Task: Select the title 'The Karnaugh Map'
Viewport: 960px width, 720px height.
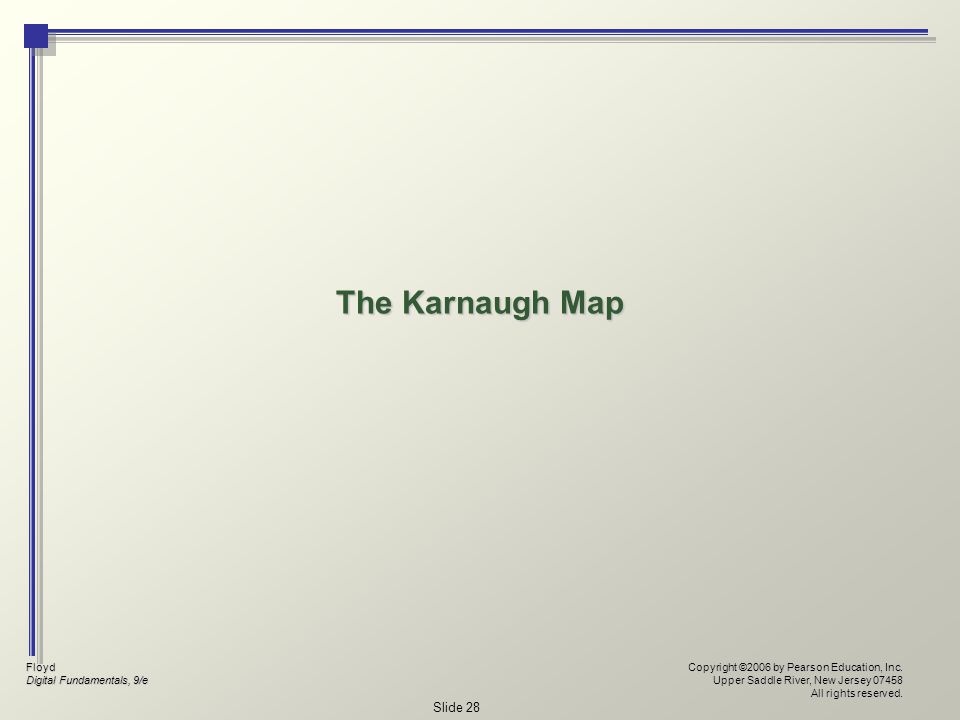Action: coord(480,303)
